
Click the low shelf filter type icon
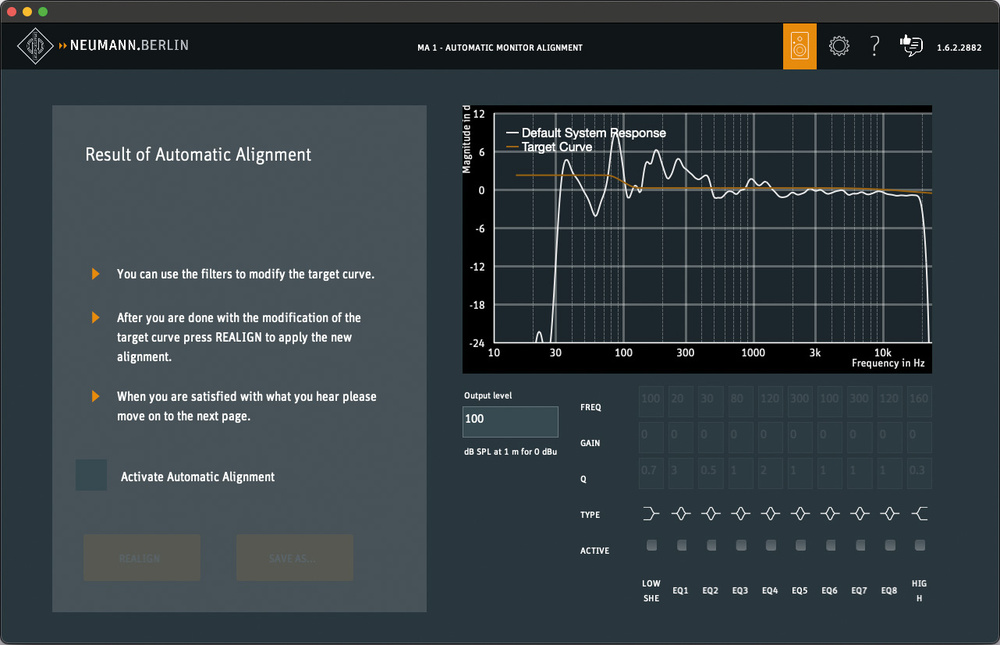pyautogui.click(x=651, y=514)
